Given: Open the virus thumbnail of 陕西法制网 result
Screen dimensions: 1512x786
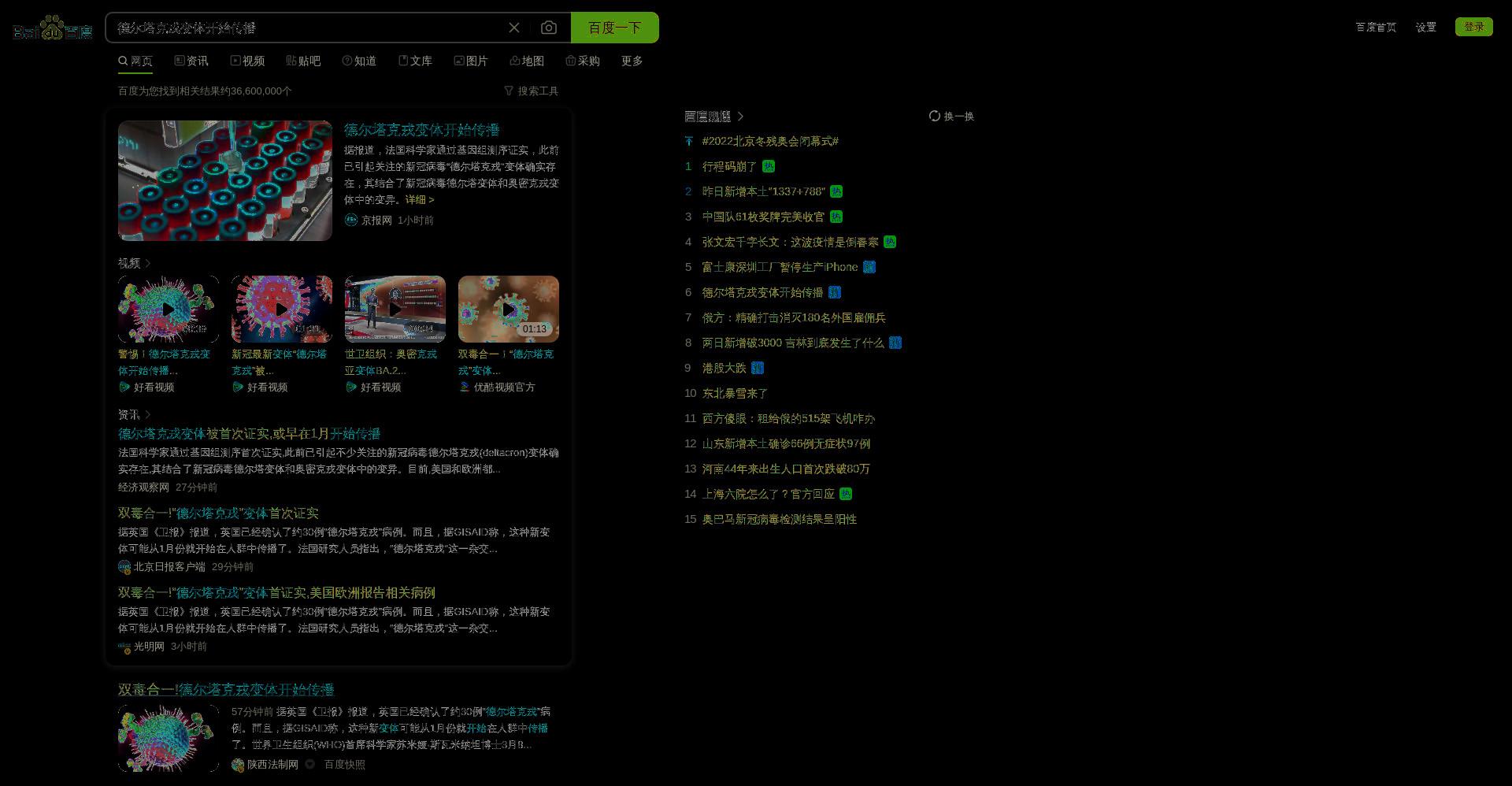Looking at the screenshot, I should pos(169,738).
